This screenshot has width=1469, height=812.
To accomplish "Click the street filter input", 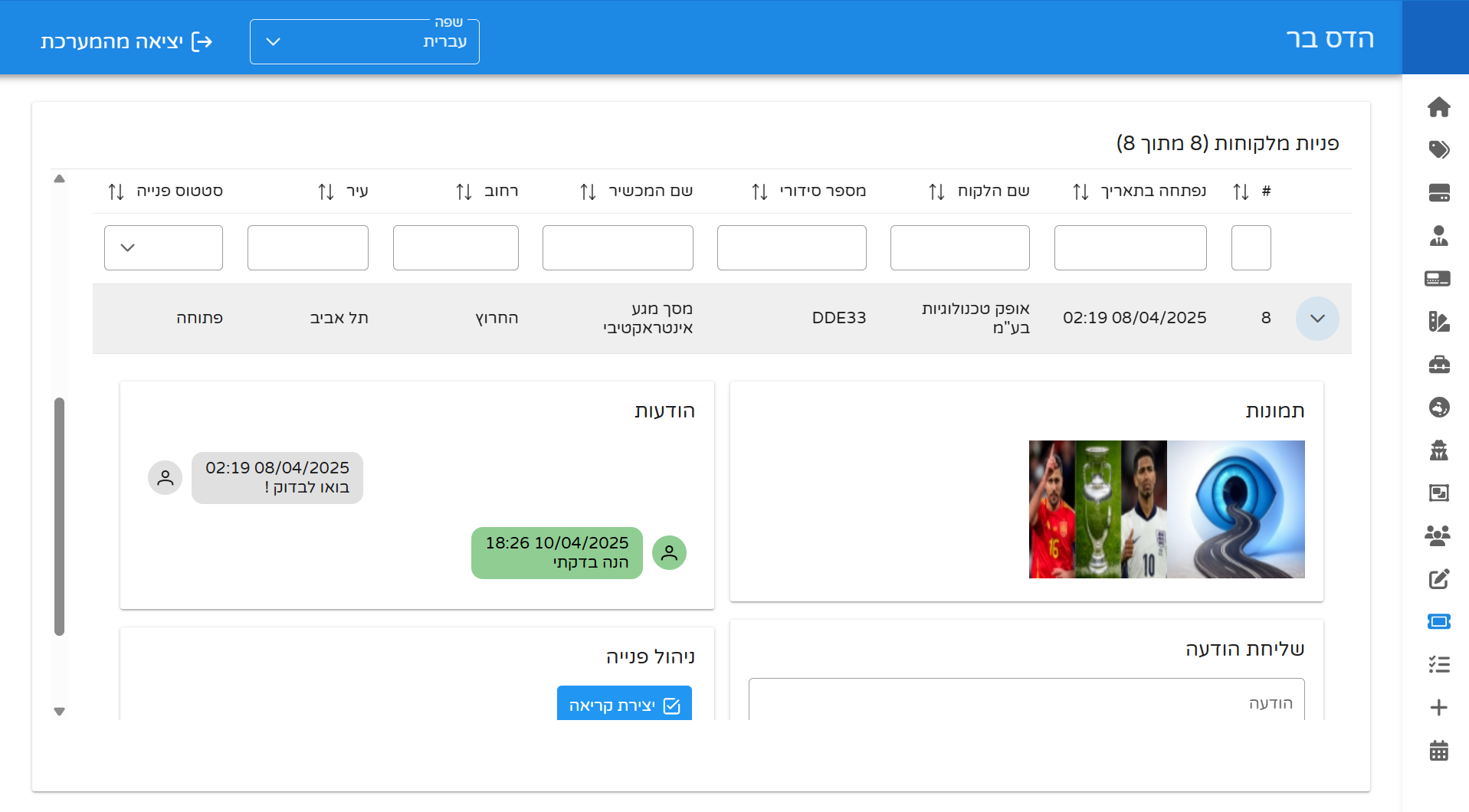I will (456, 247).
